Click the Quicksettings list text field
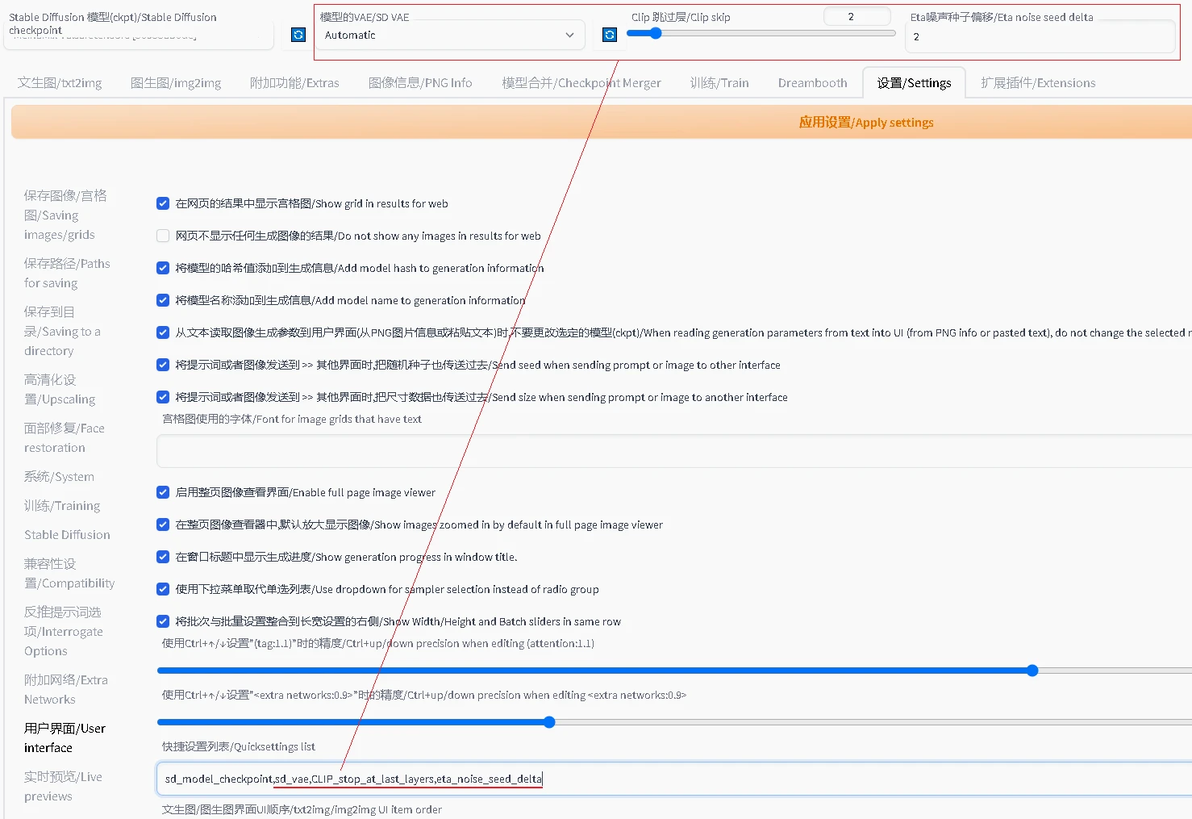Viewport: 1192px width, 819px height. [674, 779]
